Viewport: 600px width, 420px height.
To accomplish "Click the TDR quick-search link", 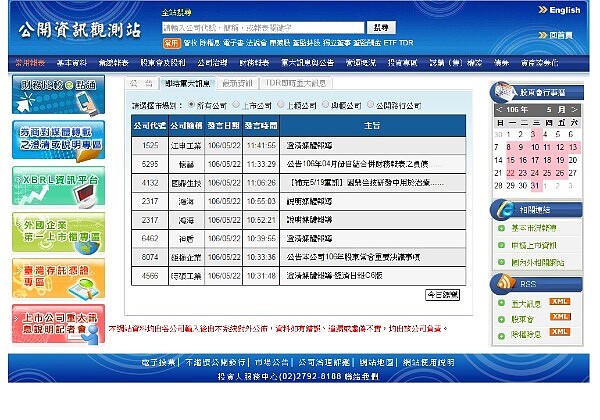I will tap(406, 43).
